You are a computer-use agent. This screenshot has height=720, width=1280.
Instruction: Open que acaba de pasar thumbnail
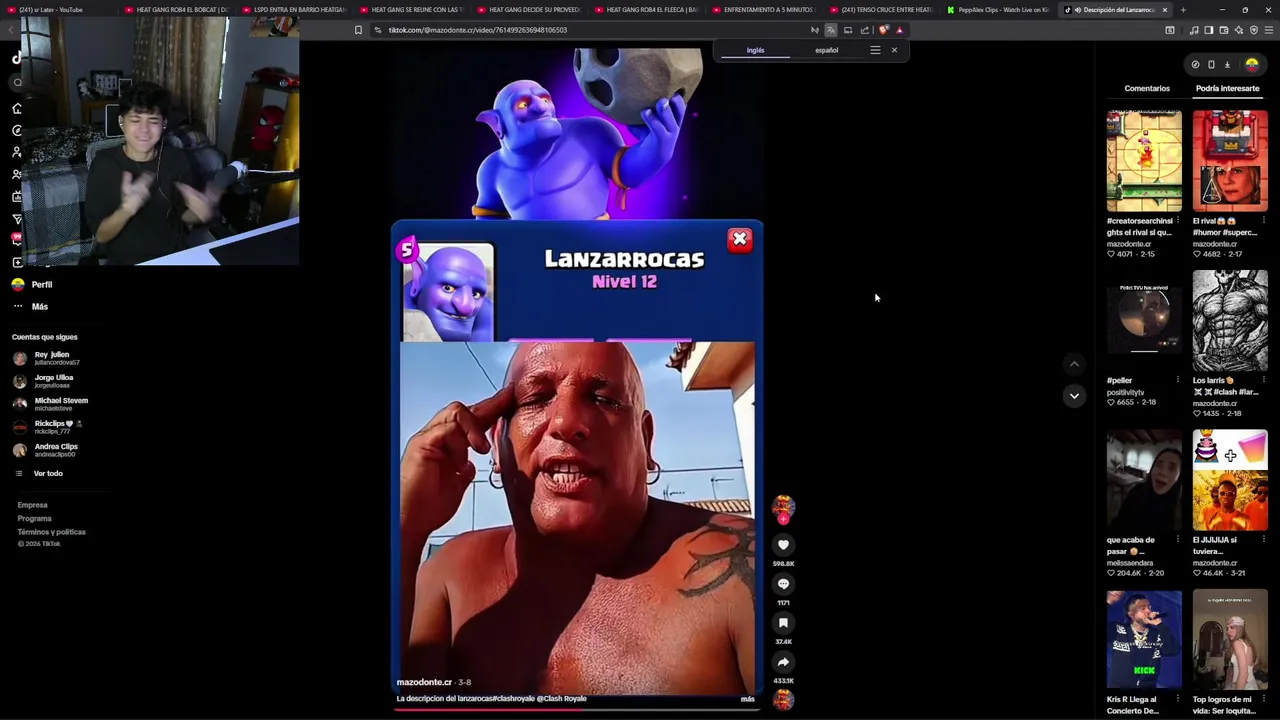pos(1144,481)
